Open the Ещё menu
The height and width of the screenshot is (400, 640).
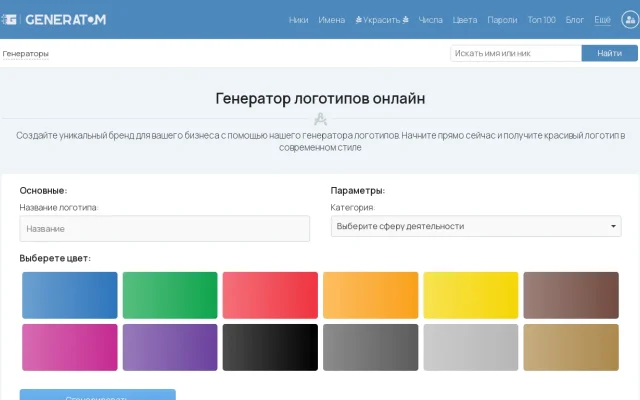pos(602,20)
